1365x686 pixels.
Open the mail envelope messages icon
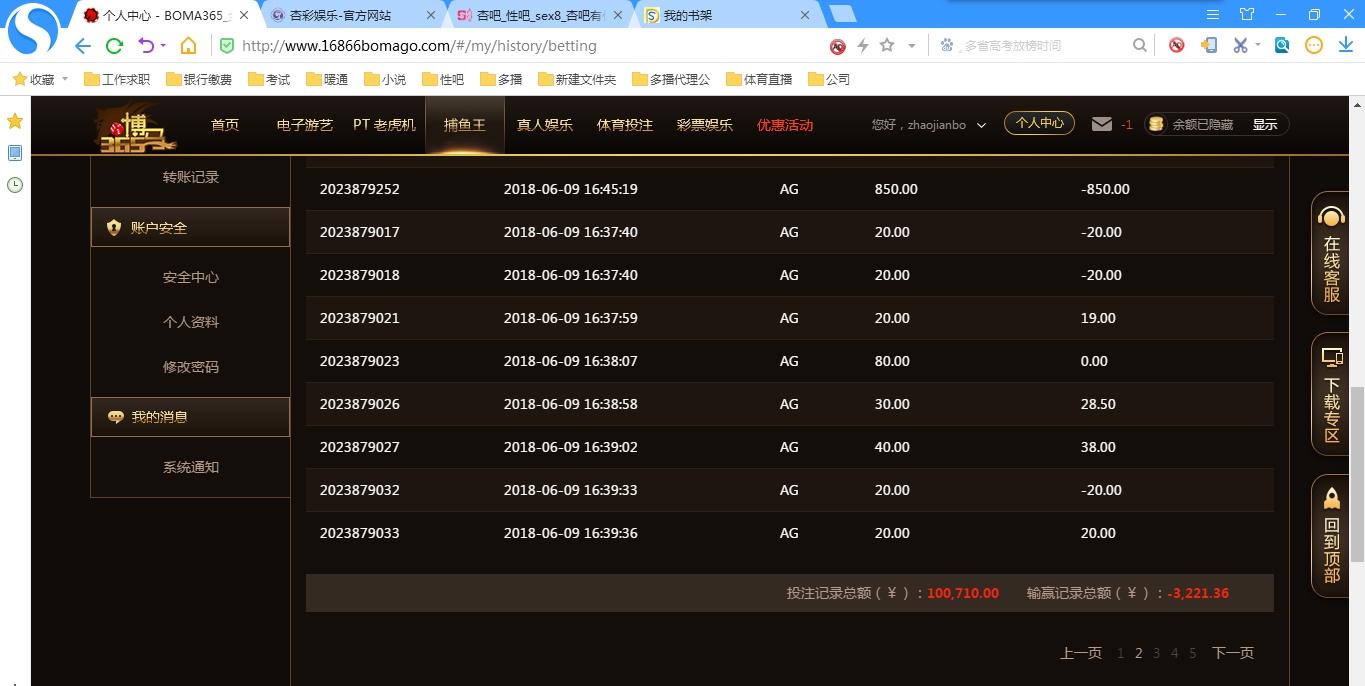click(x=1102, y=124)
